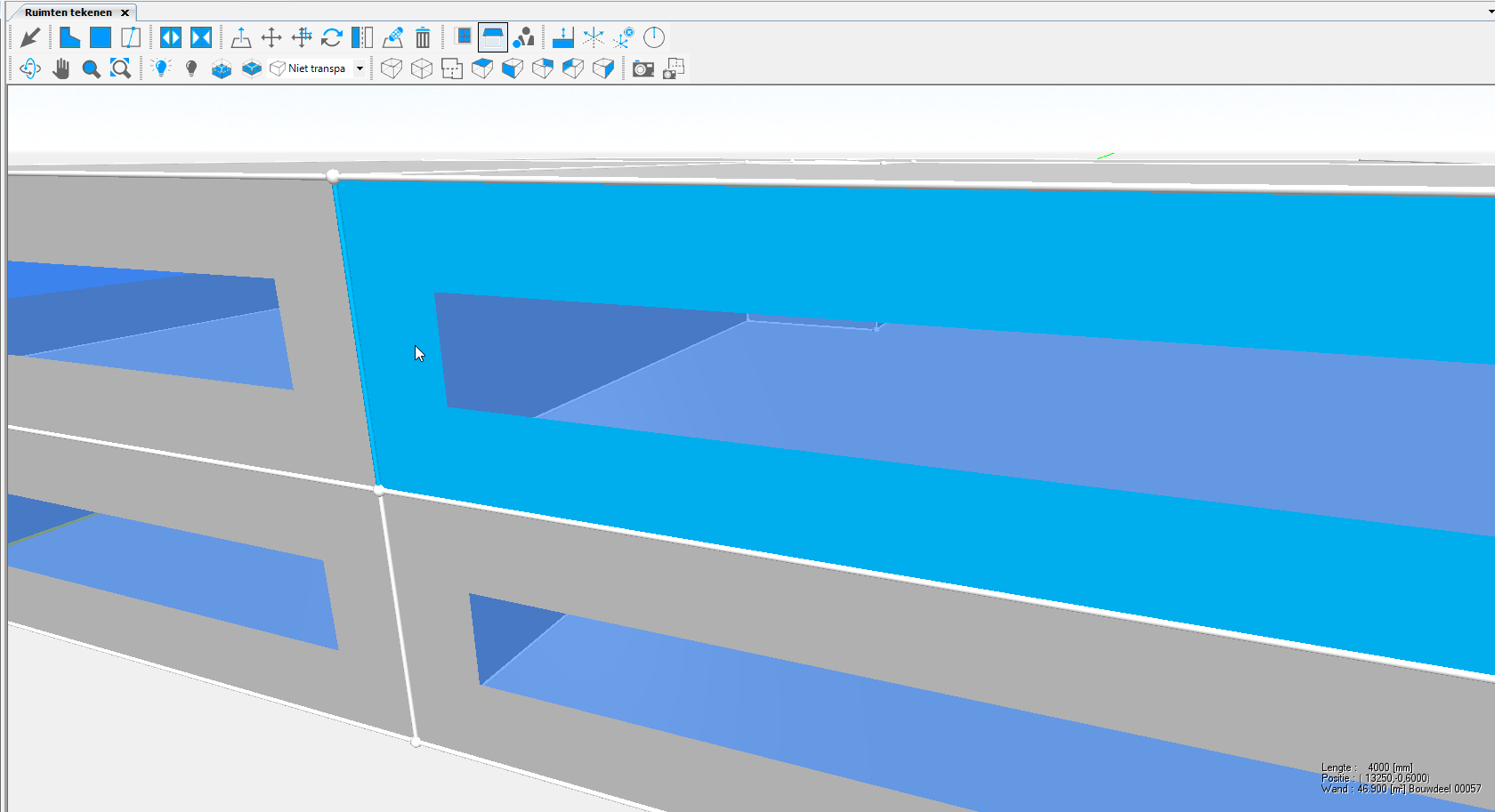
Task: Click the zoom extents icon
Action: (x=120, y=68)
